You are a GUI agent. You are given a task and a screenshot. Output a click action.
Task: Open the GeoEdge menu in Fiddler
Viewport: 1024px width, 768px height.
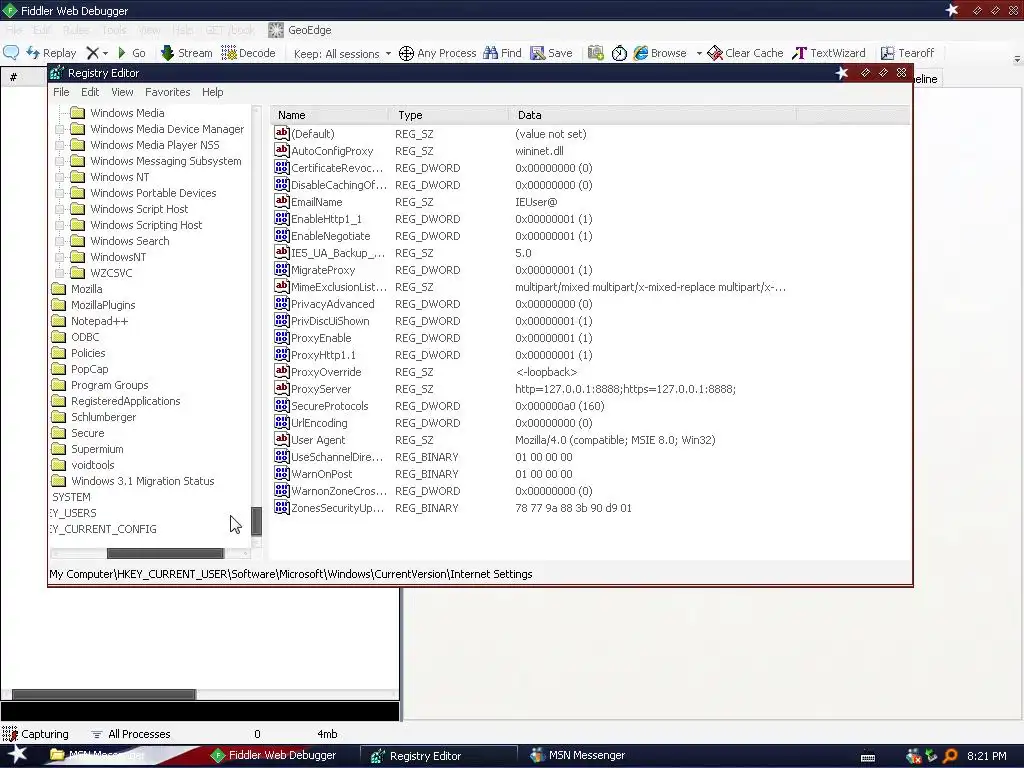click(x=300, y=30)
